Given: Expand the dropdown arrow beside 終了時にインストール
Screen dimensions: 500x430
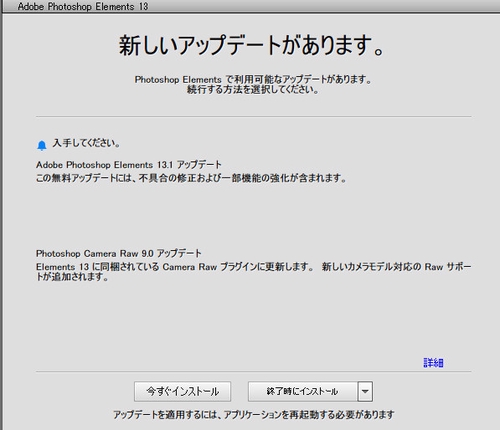Looking at the screenshot, I should (365, 391).
